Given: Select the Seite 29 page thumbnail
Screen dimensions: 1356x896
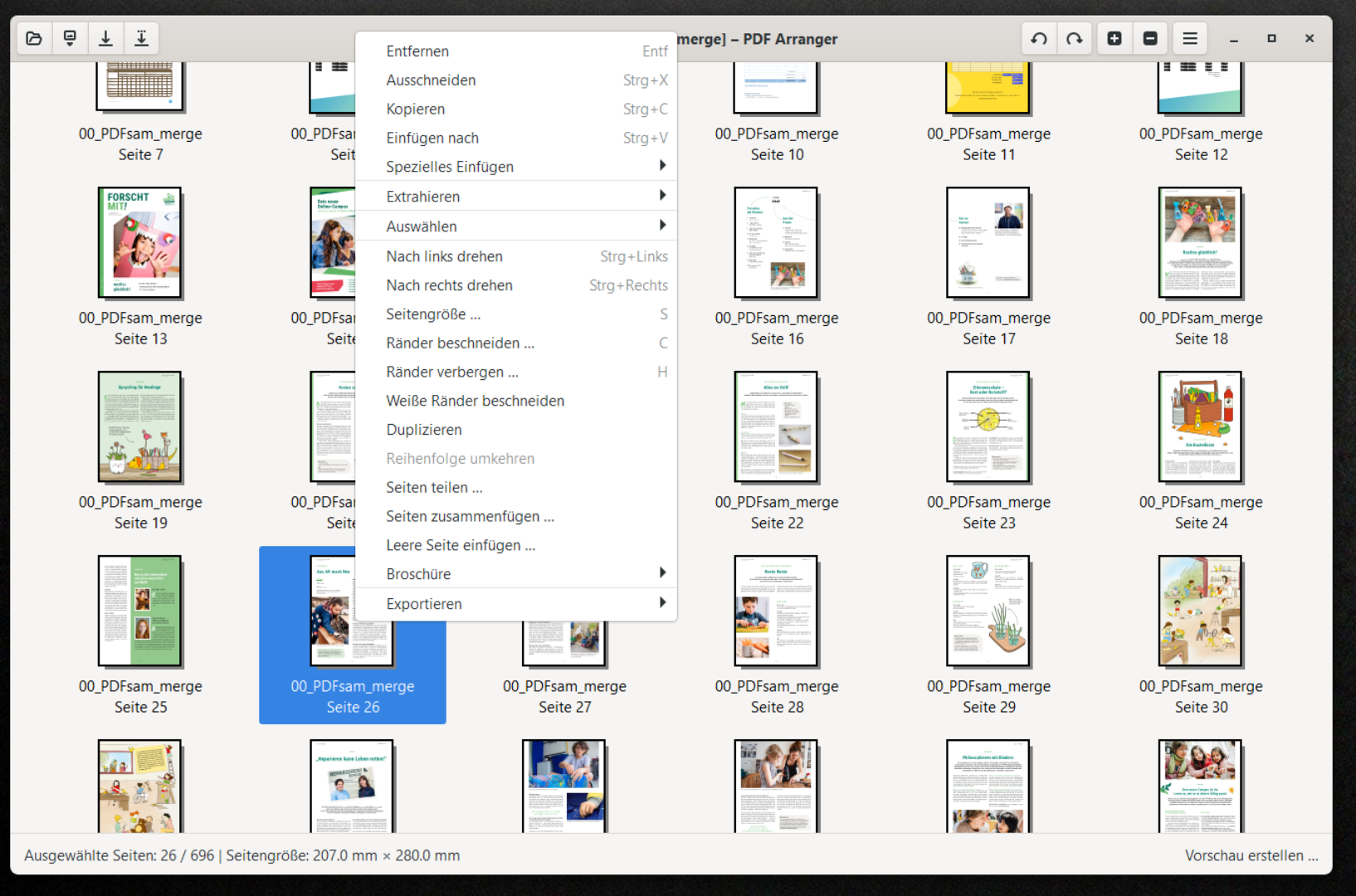Looking at the screenshot, I should (988, 611).
